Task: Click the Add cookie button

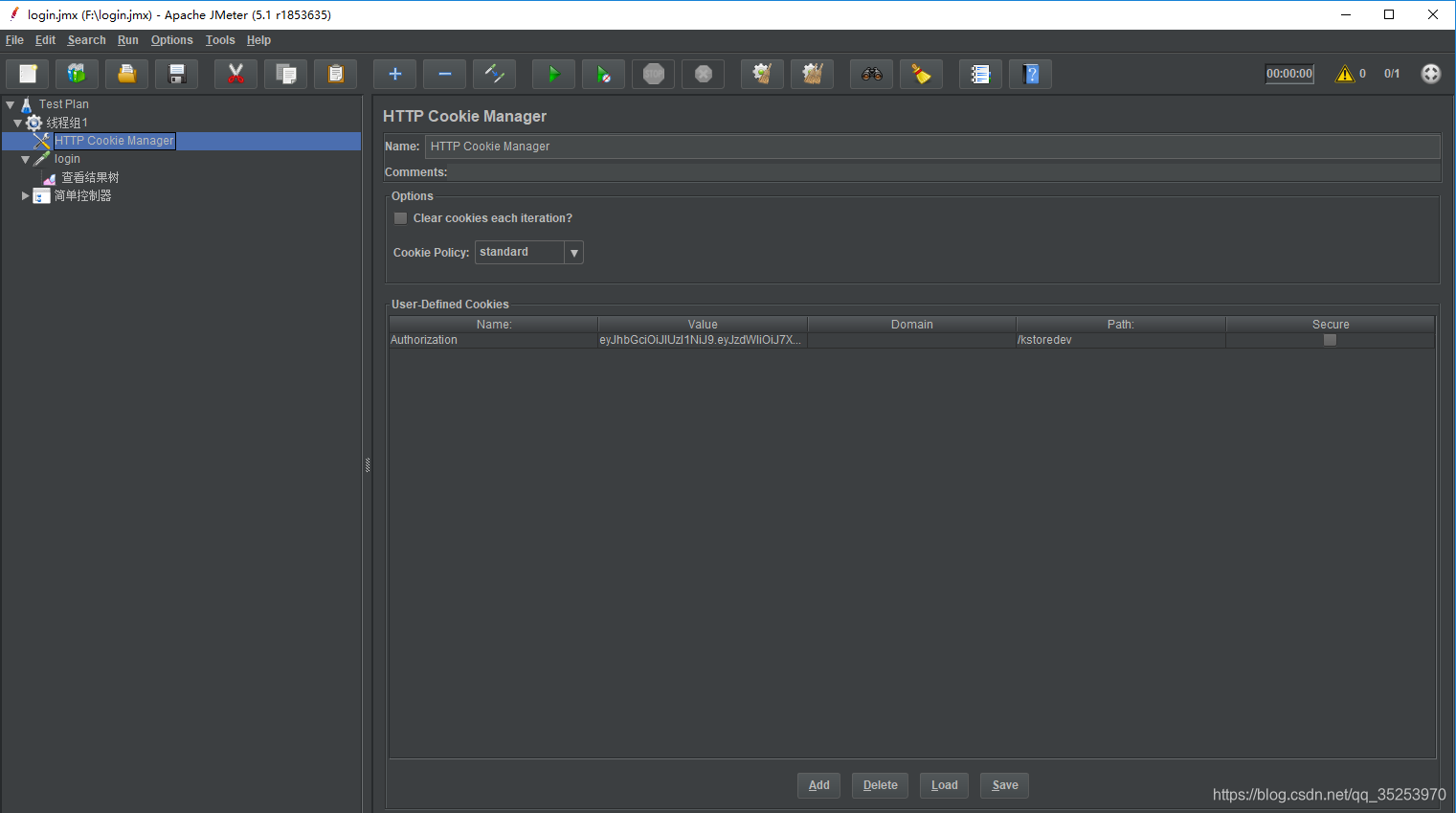Action: click(819, 785)
